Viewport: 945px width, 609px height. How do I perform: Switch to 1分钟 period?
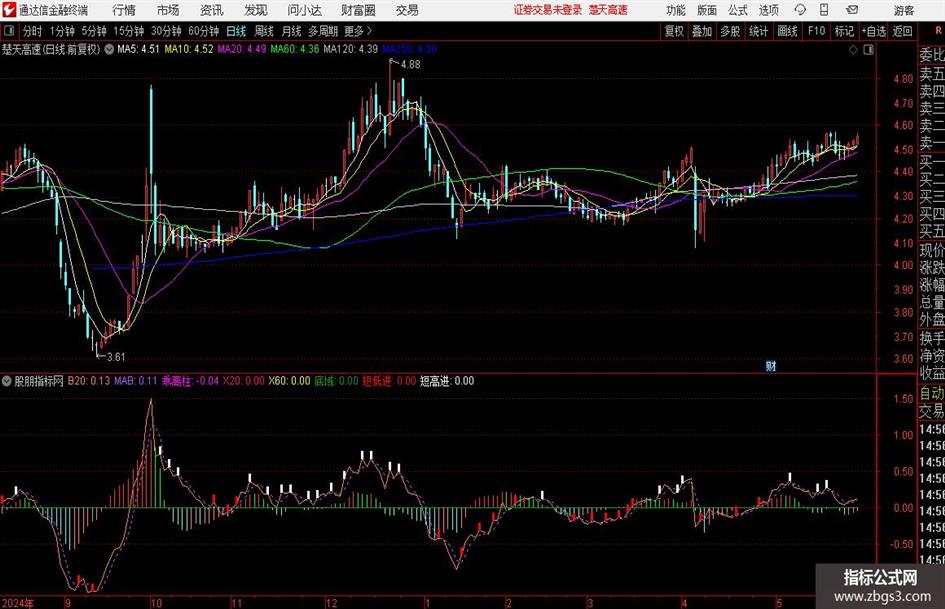pos(62,31)
